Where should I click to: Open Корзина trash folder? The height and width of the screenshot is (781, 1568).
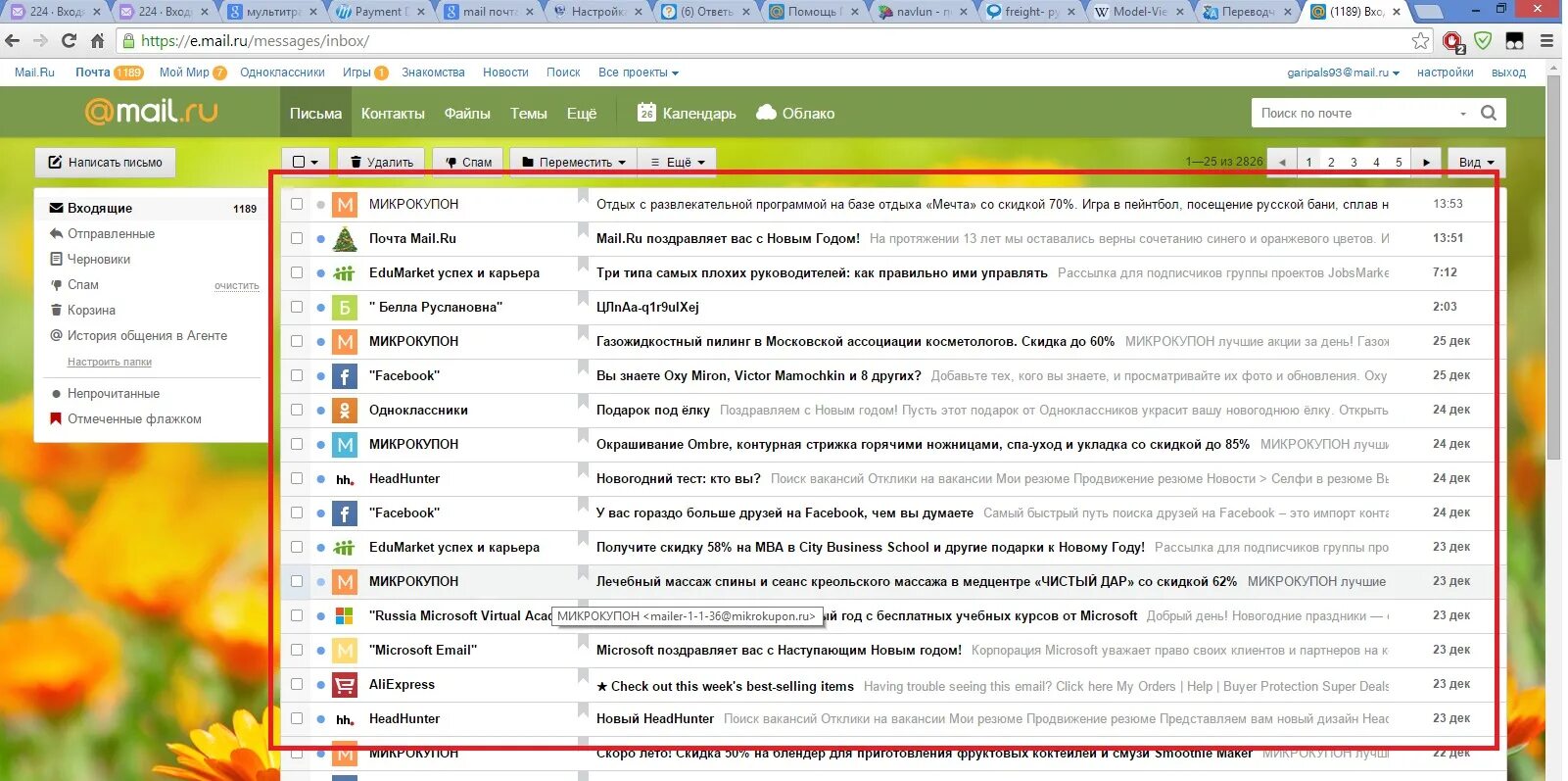point(91,310)
